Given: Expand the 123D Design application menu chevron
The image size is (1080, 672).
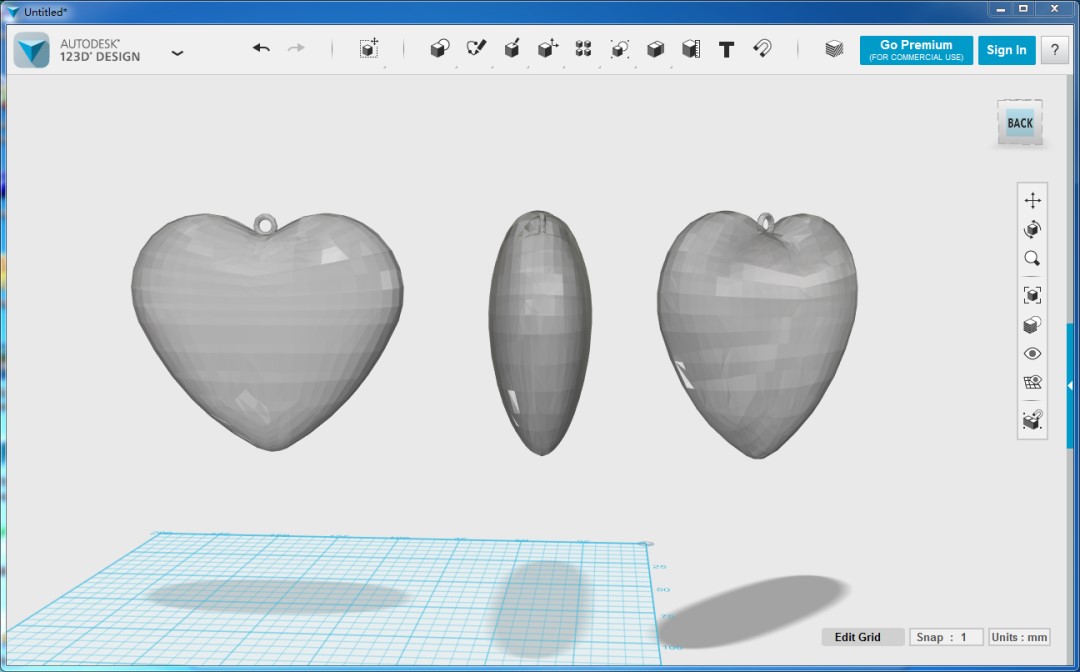Looking at the screenshot, I should point(177,52).
